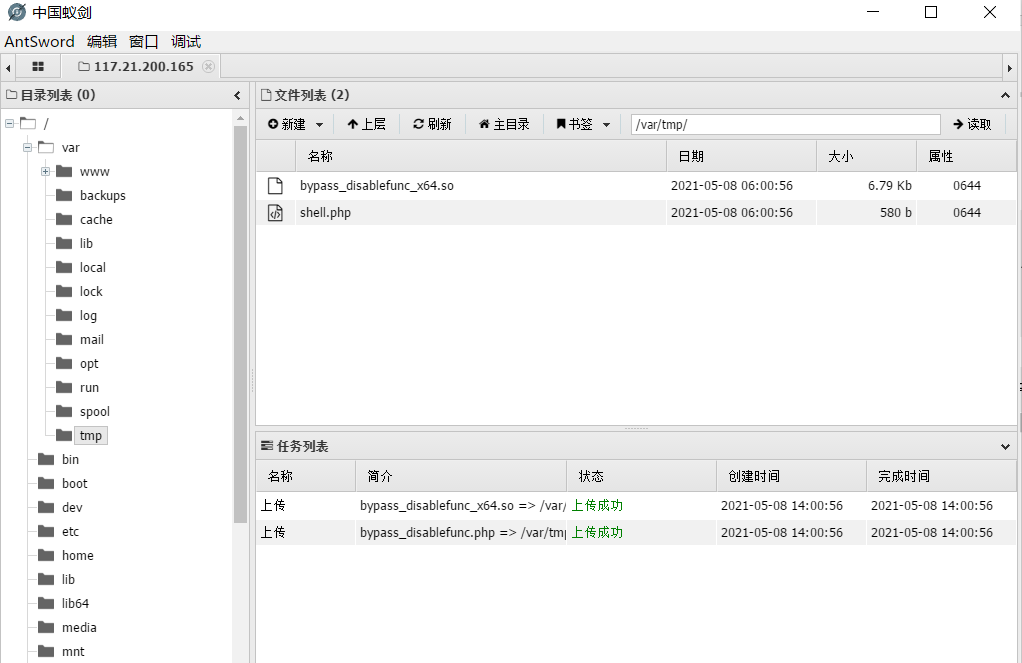Viewport: 1022px width, 663px height.
Task: Select the spool folder
Action: (95, 412)
